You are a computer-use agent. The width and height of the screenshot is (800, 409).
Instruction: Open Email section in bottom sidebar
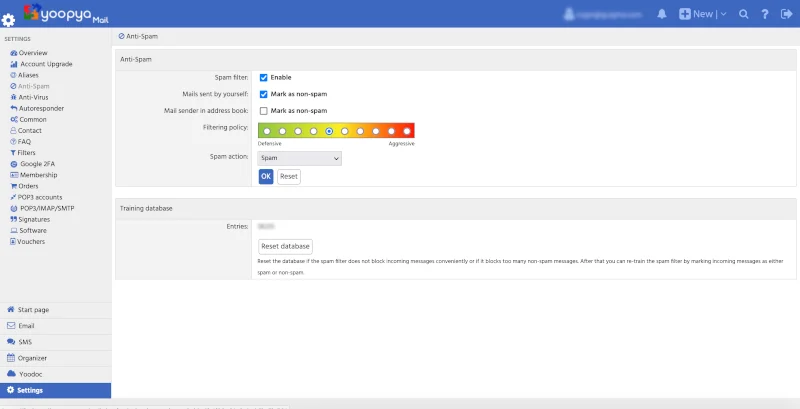click(x=26, y=326)
